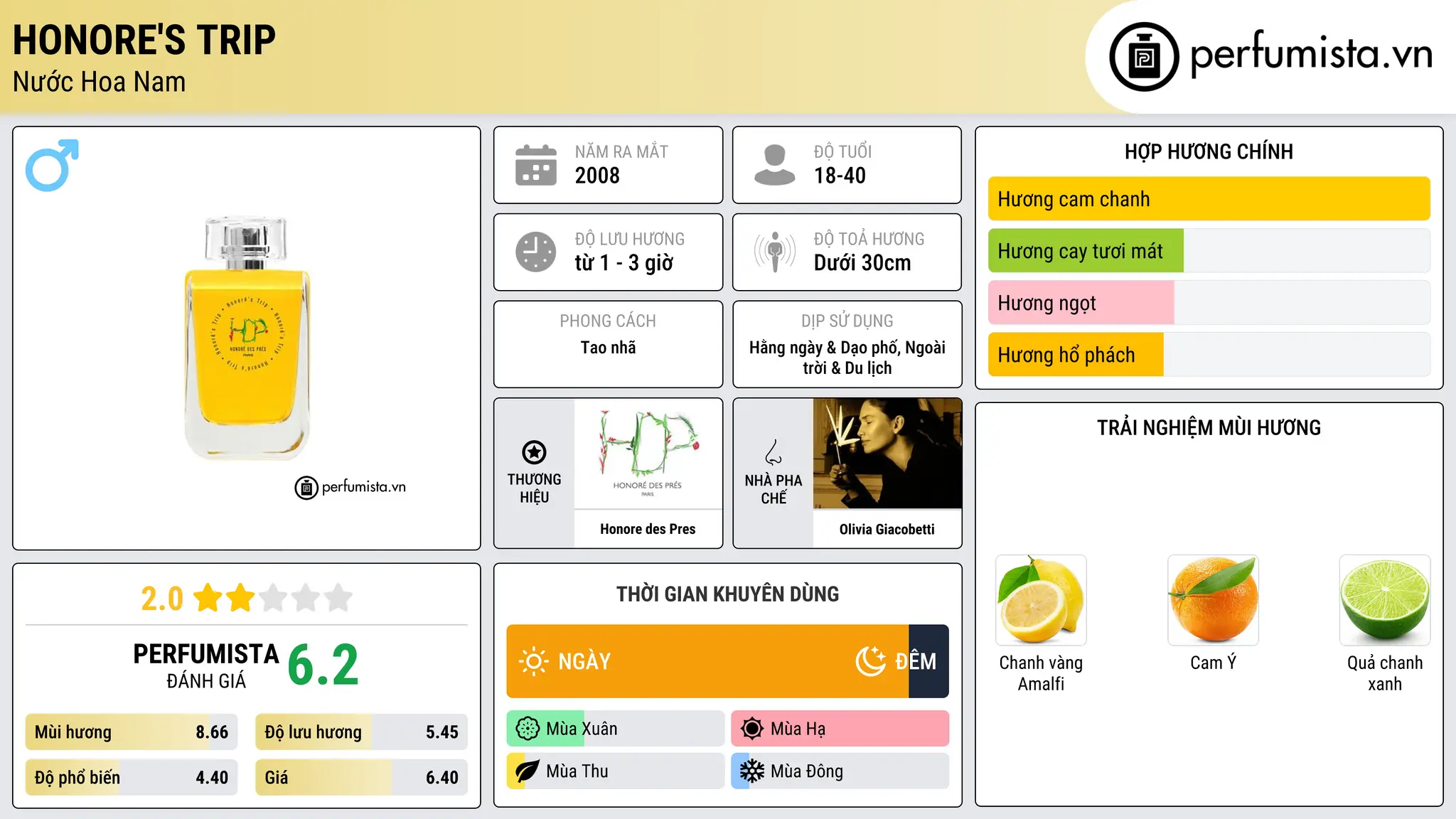Click the Mùa Thu season bar

[616, 771]
